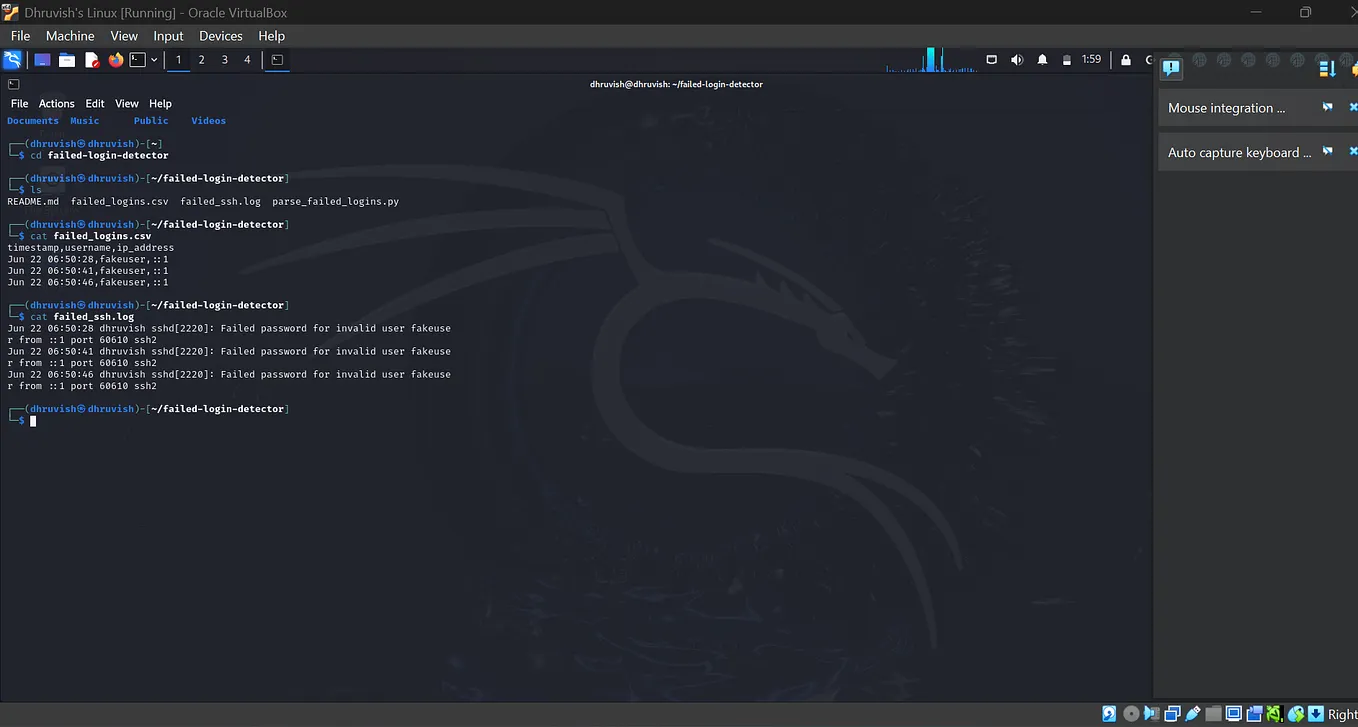Switch to workspace 2 in the panel

pyautogui.click(x=201, y=59)
